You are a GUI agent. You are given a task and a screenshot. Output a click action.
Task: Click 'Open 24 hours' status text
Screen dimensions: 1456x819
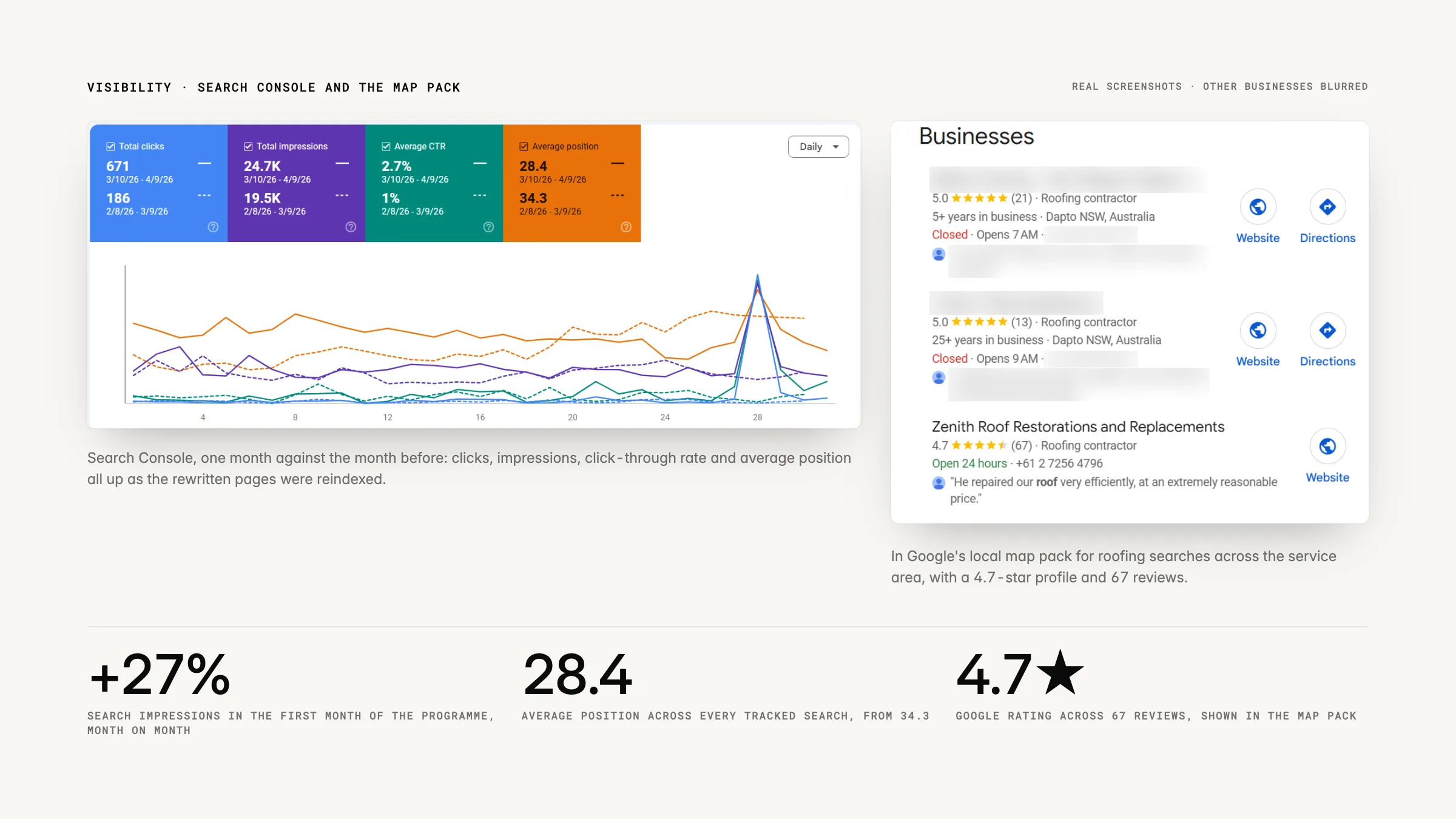(x=969, y=463)
